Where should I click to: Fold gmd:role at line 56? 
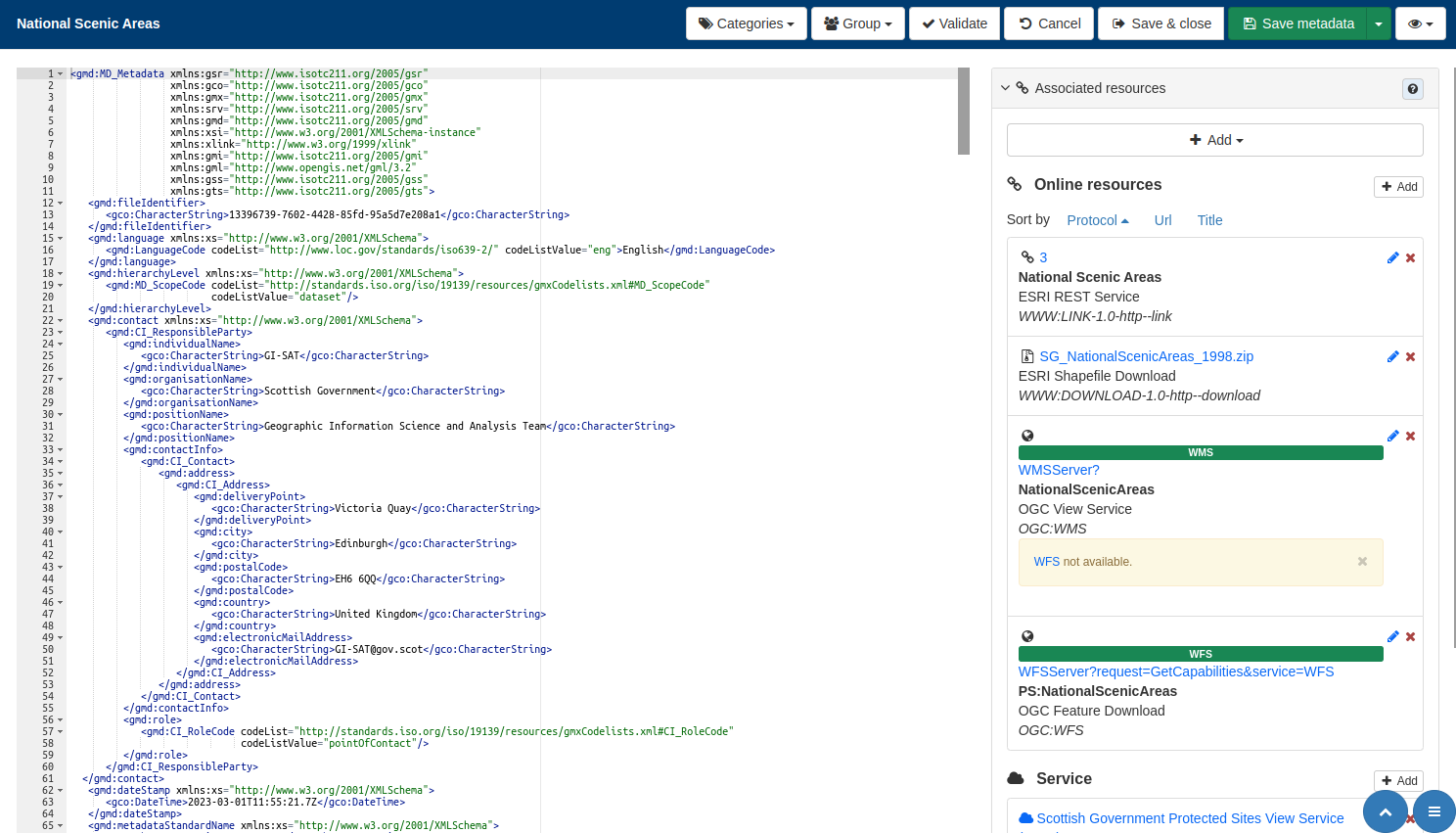pos(60,720)
